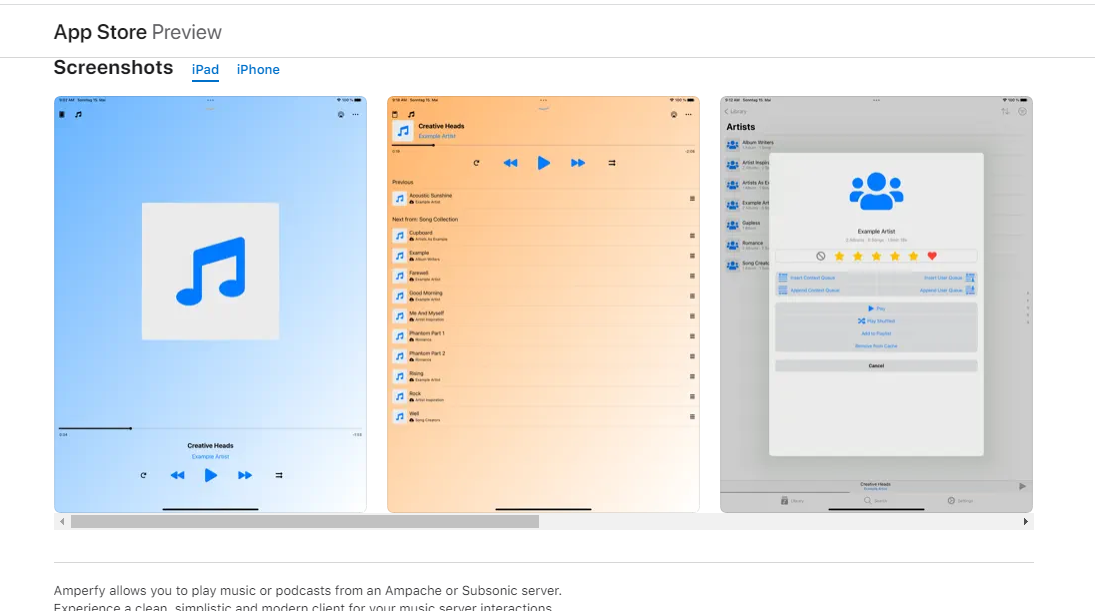Click the red heart favorite icon
The image size is (1095, 611).
coord(932,256)
